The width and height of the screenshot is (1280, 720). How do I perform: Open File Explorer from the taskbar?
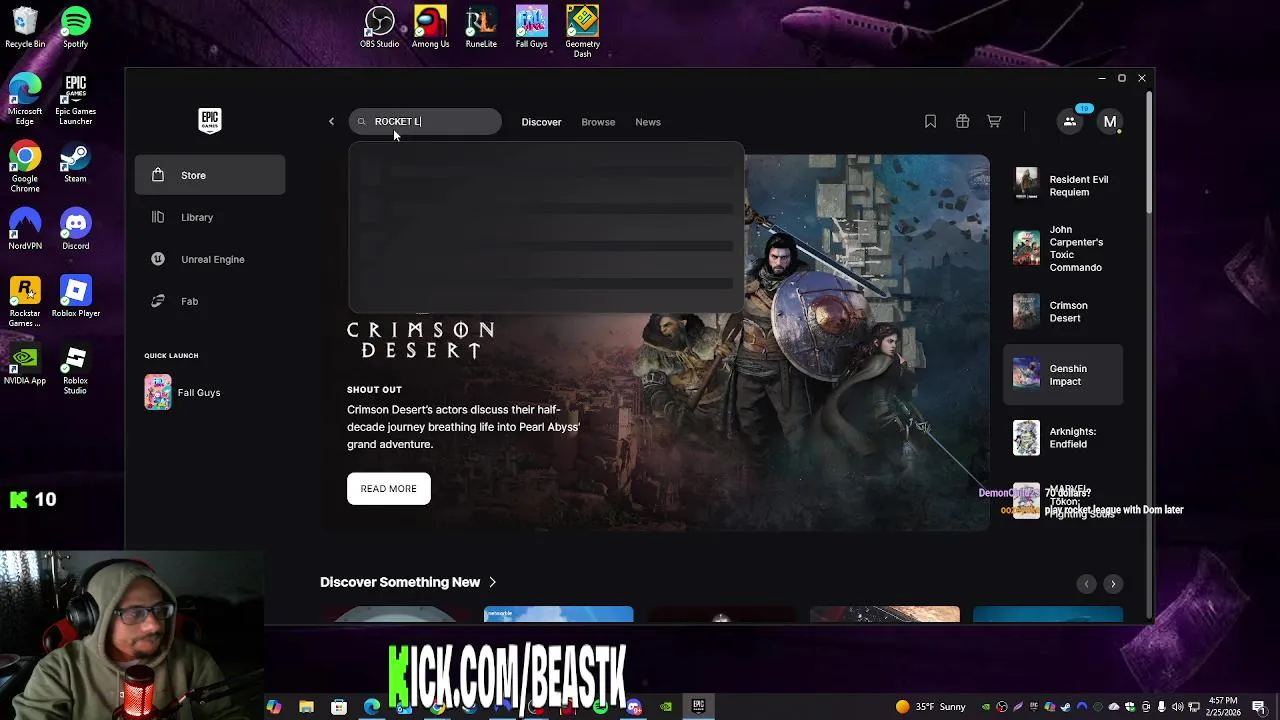point(306,707)
